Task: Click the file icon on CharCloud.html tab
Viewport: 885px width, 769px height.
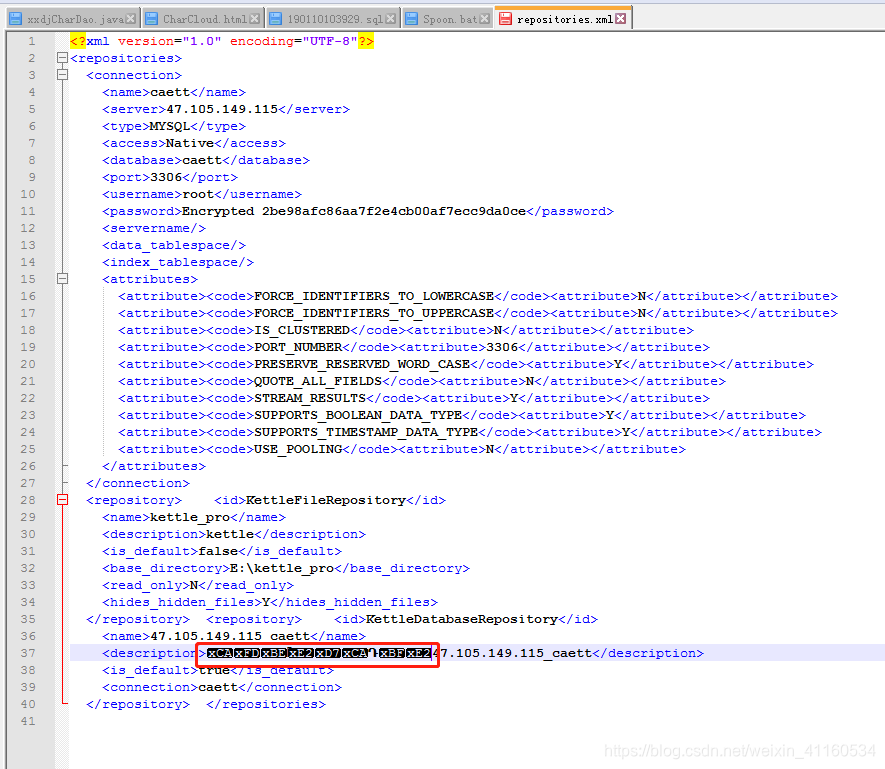Action: [151, 19]
